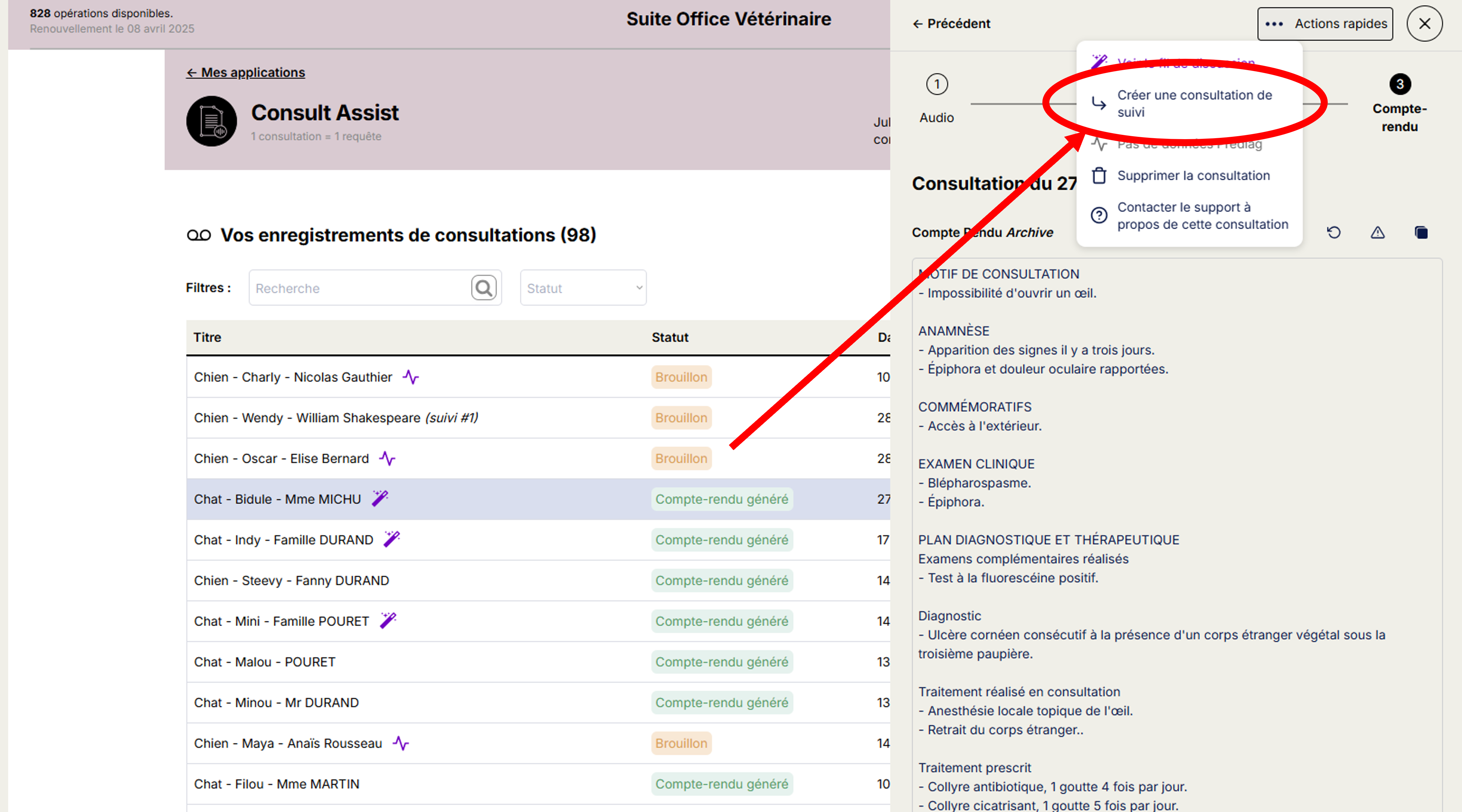Go back with Précédent
This screenshot has width=1462, height=812.
pos(951,24)
